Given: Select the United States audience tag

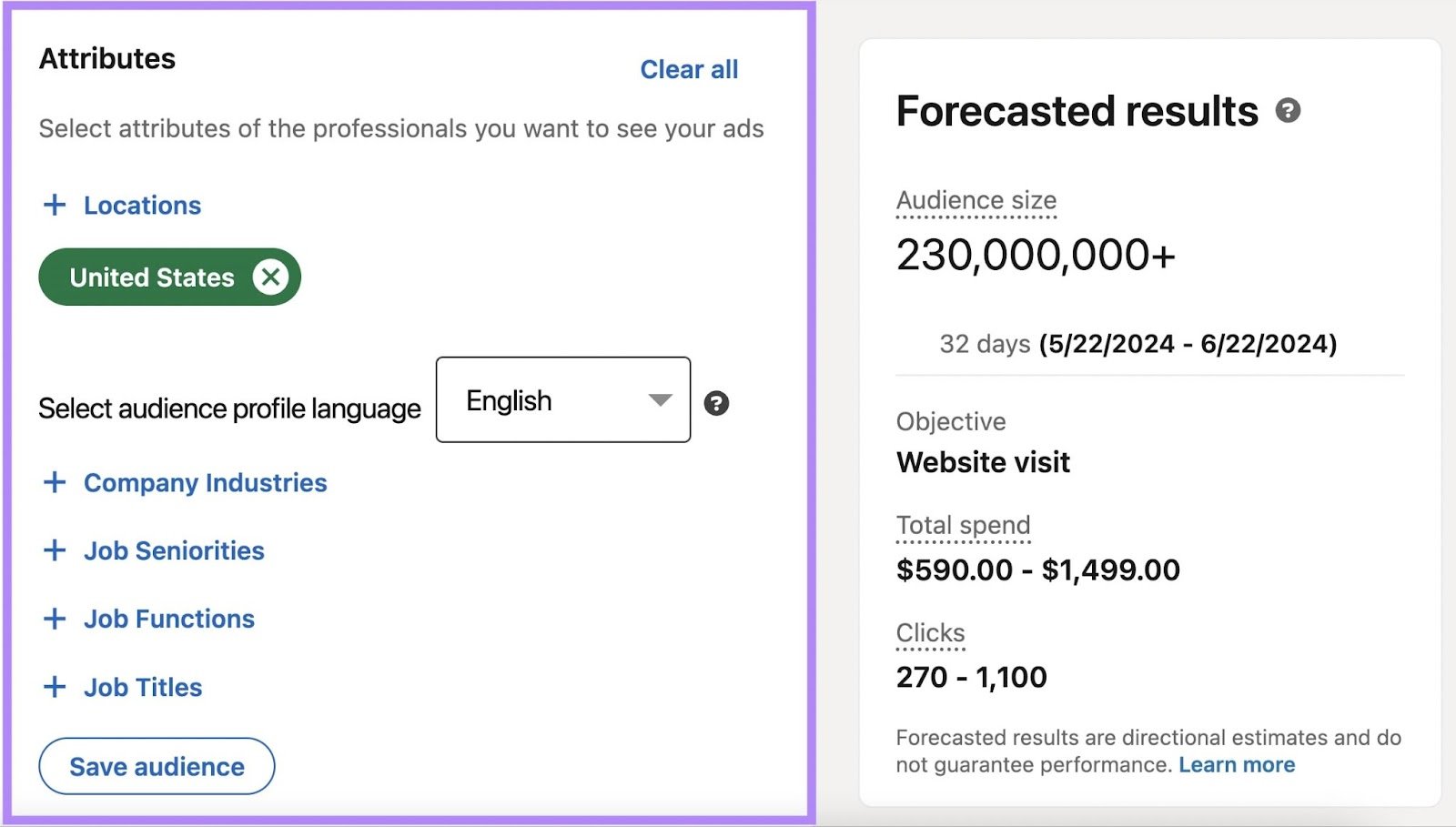Looking at the screenshot, I should 150,277.
